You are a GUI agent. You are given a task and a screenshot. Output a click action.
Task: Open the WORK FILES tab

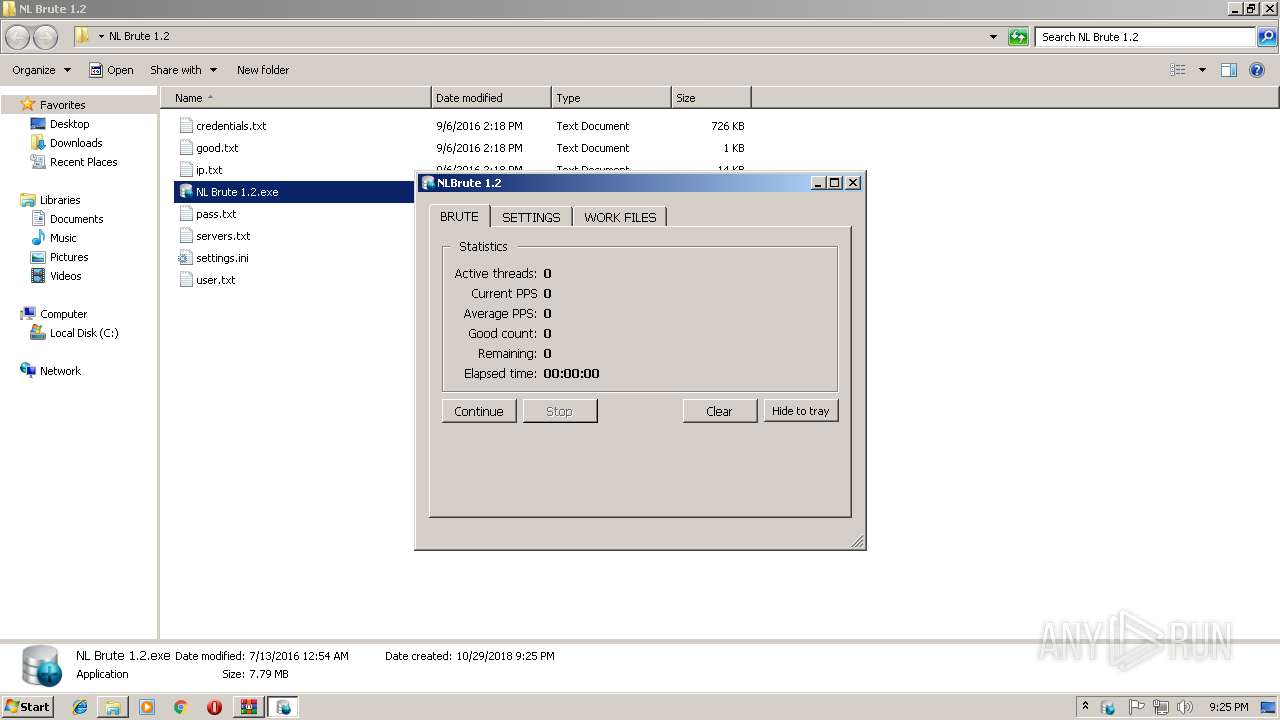click(x=620, y=217)
